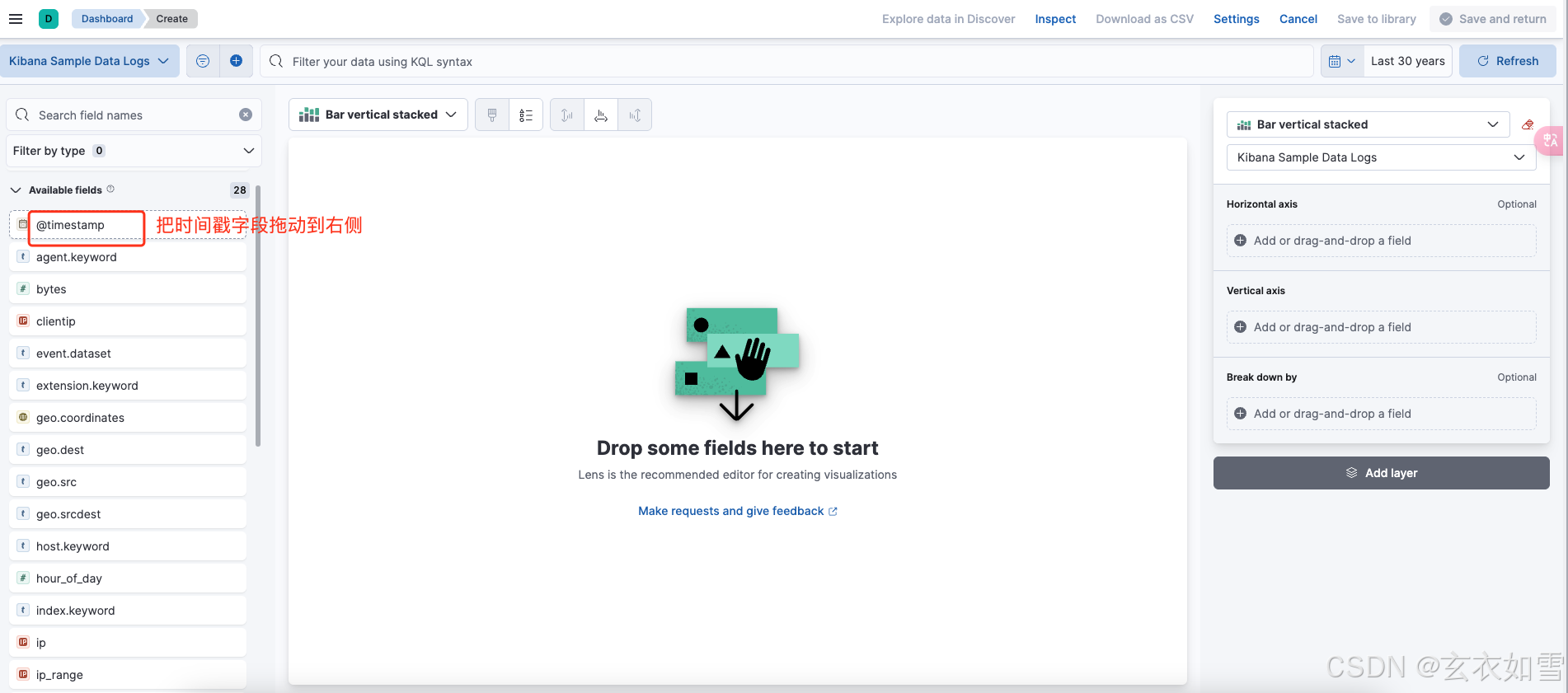Viewport: 1568px width, 693px height.
Task: Click the green D space avatar
Action: coord(49,18)
